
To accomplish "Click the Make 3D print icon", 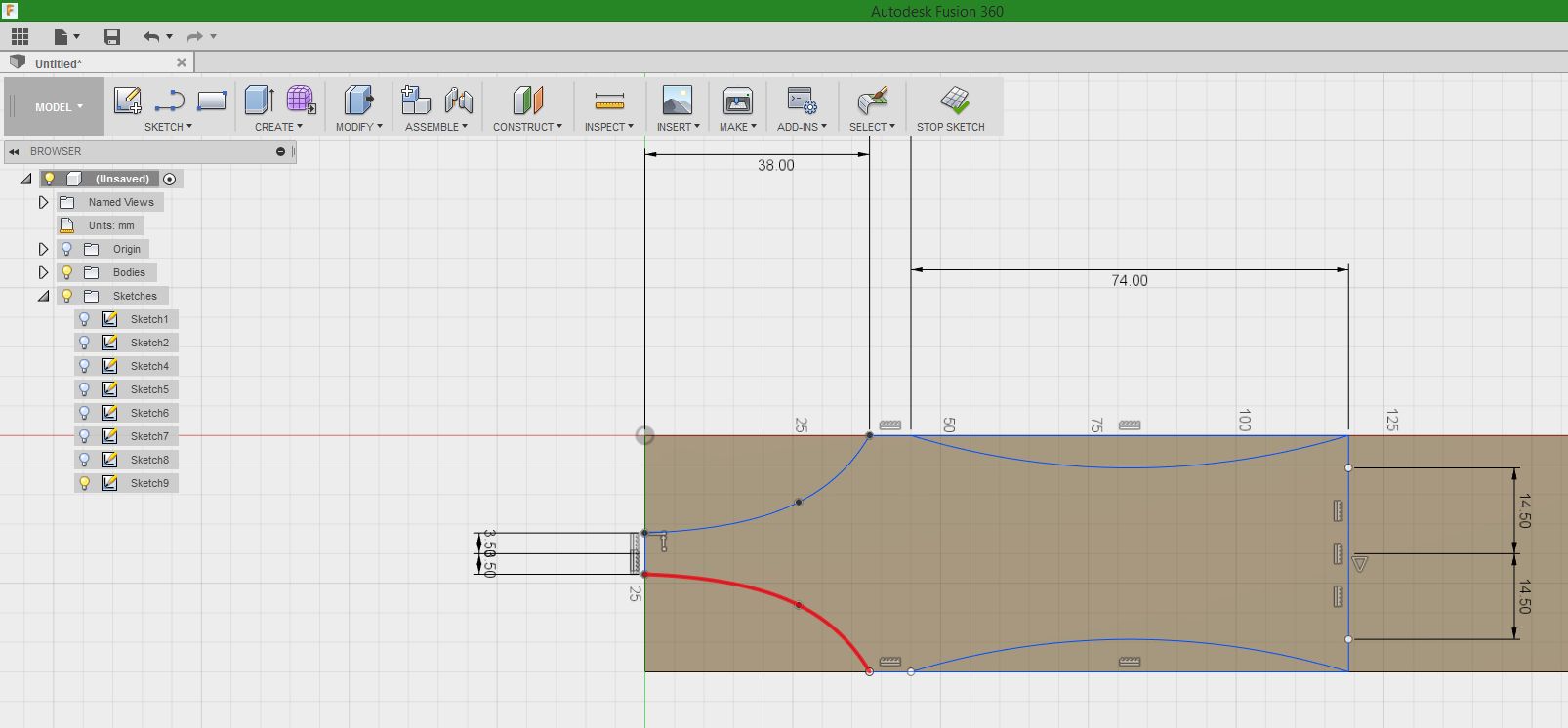I will tap(738, 100).
